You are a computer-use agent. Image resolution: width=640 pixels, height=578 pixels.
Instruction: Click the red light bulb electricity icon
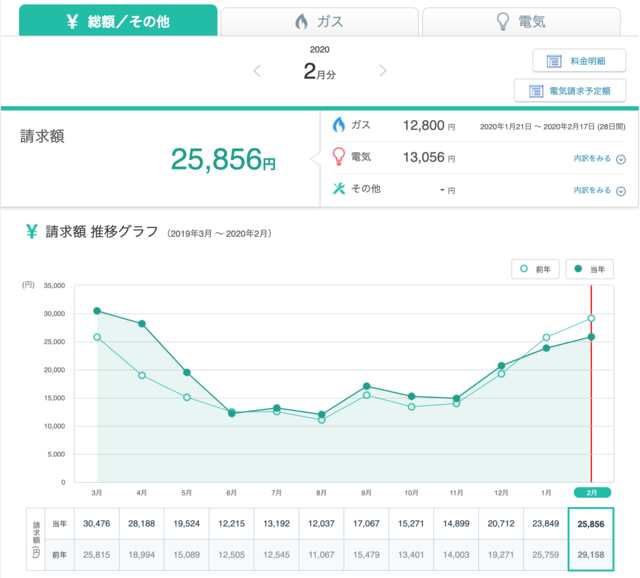(338, 156)
